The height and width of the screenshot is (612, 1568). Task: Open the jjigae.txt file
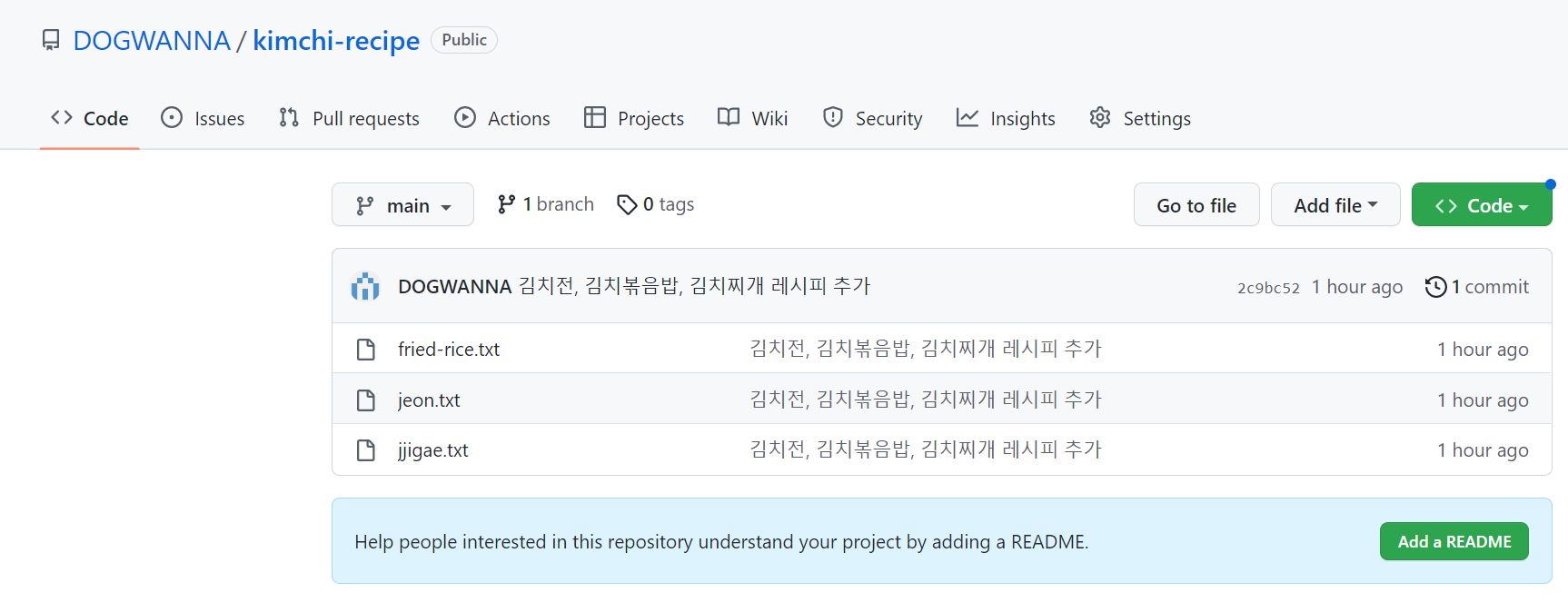(433, 450)
